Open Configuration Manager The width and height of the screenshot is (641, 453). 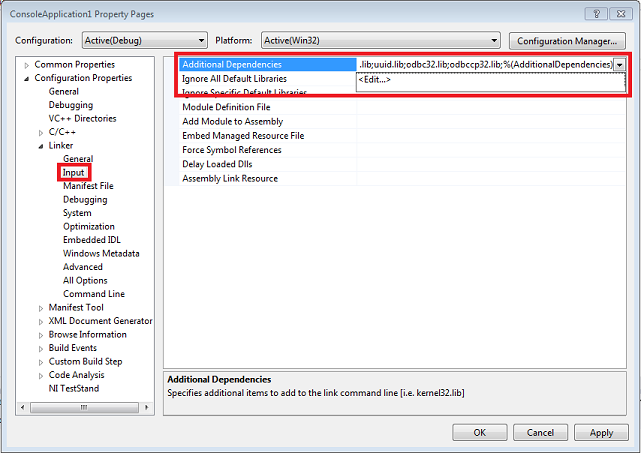(567, 41)
